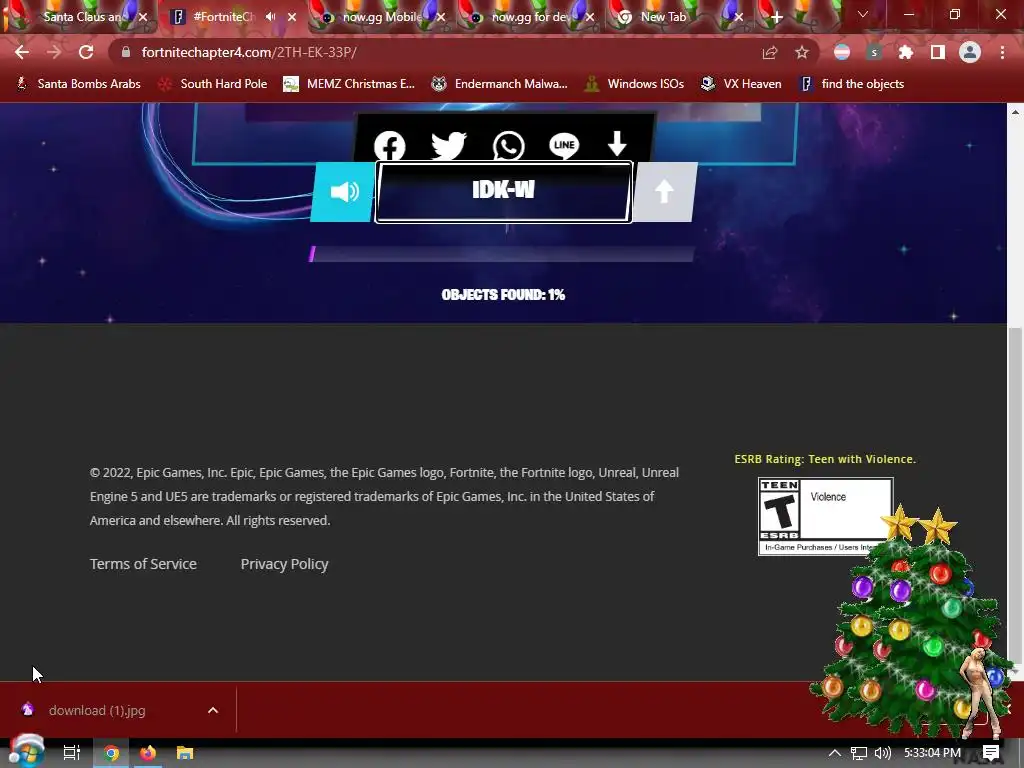Open the gray S extension icon
Image resolution: width=1024 pixels, height=768 pixels.
pyautogui.click(x=874, y=52)
